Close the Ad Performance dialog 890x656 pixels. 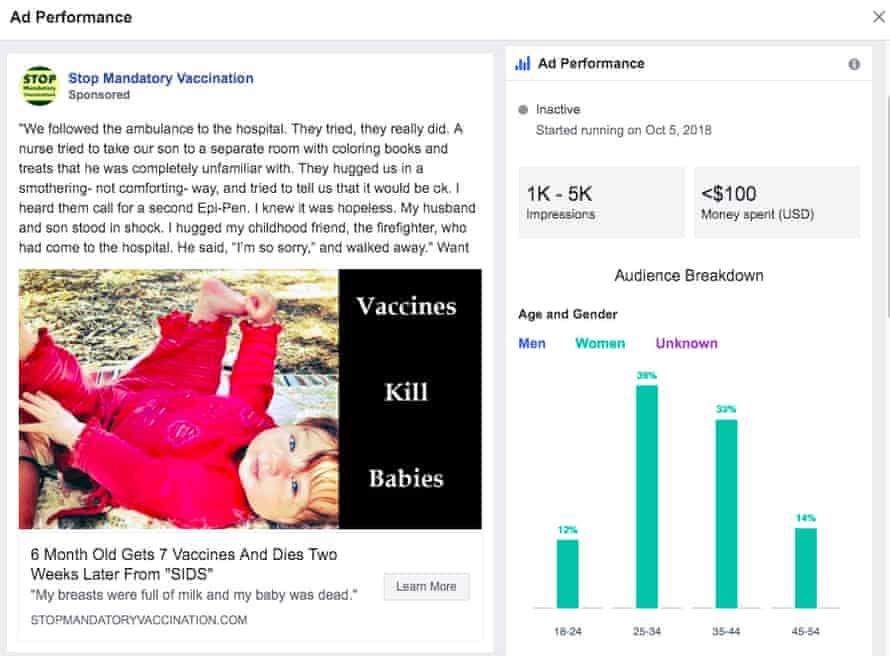pyautogui.click(x=878, y=17)
